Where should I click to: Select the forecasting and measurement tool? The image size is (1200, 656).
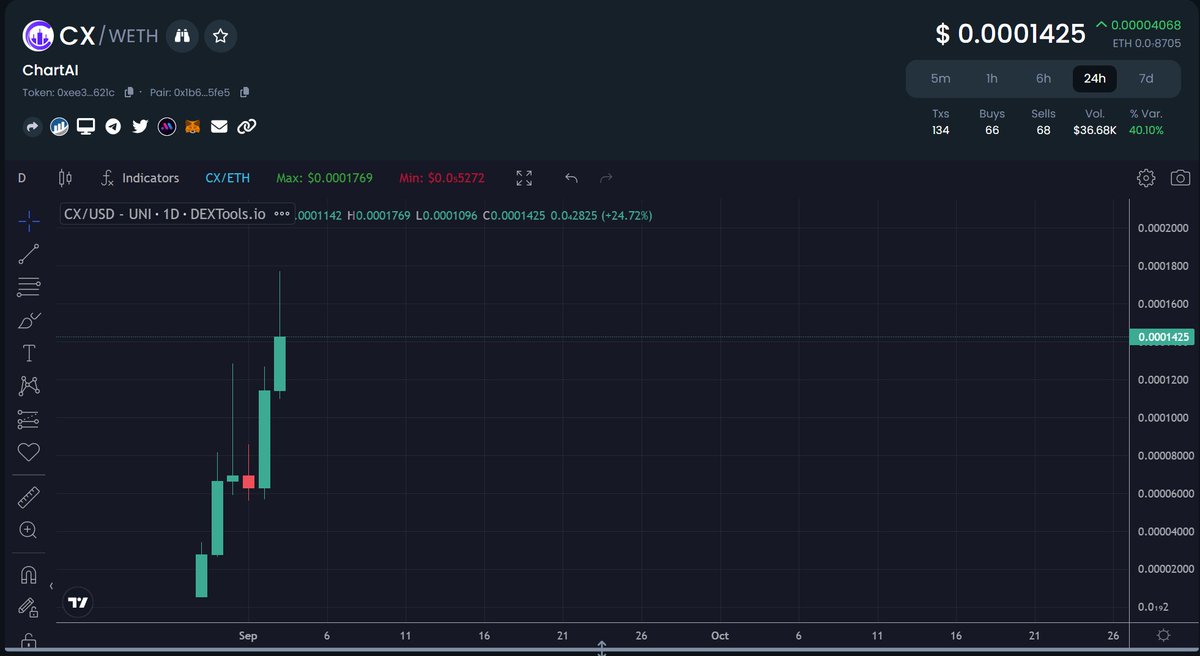29,419
